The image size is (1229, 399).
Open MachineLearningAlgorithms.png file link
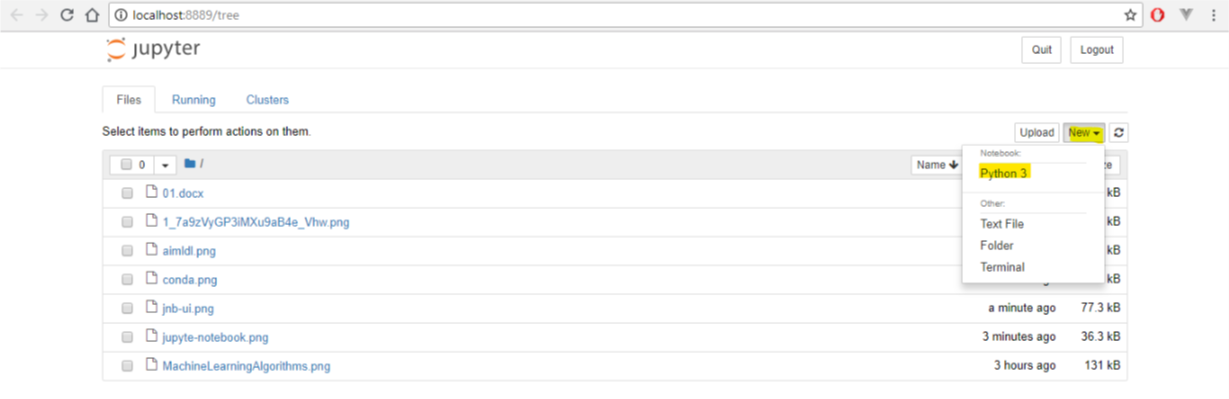(246, 366)
